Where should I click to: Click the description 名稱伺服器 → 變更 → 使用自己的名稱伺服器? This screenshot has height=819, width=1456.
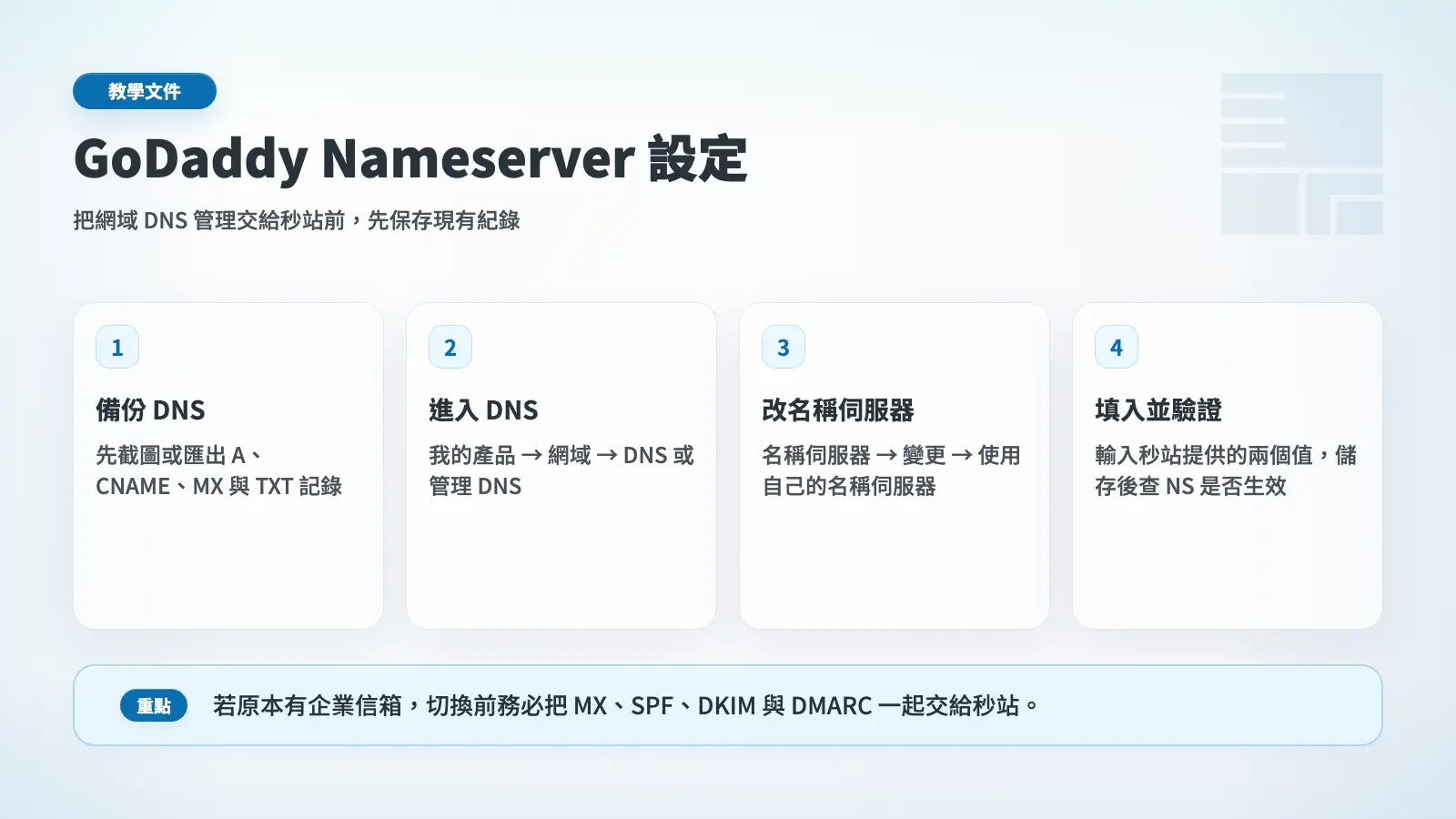[892, 470]
